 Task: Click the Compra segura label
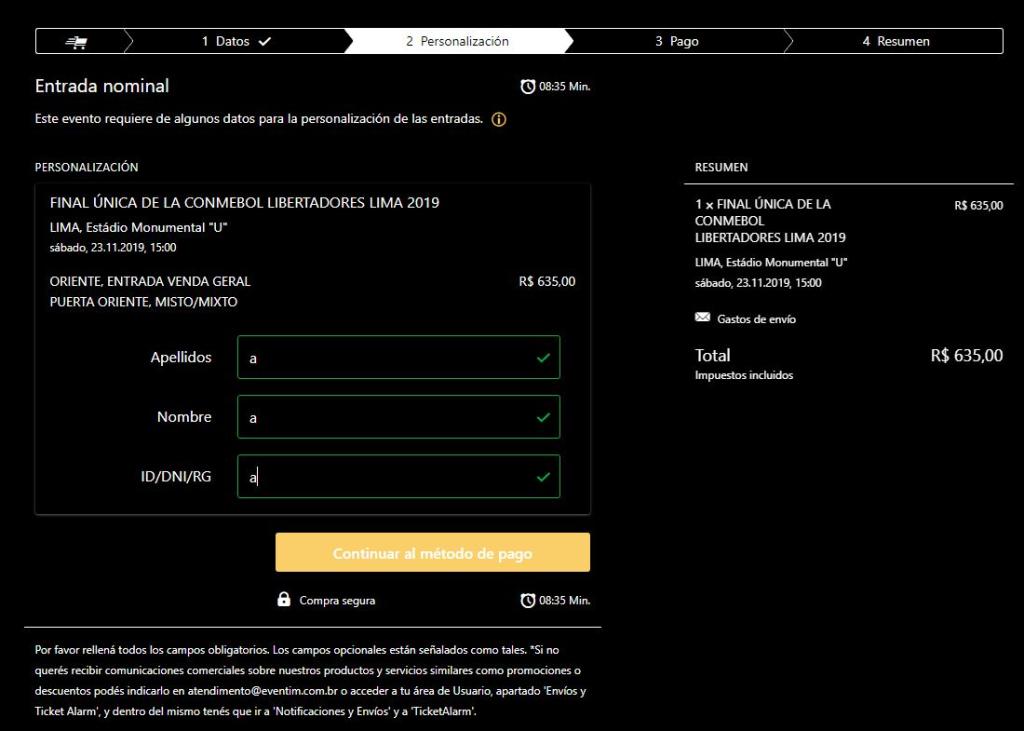tap(337, 600)
